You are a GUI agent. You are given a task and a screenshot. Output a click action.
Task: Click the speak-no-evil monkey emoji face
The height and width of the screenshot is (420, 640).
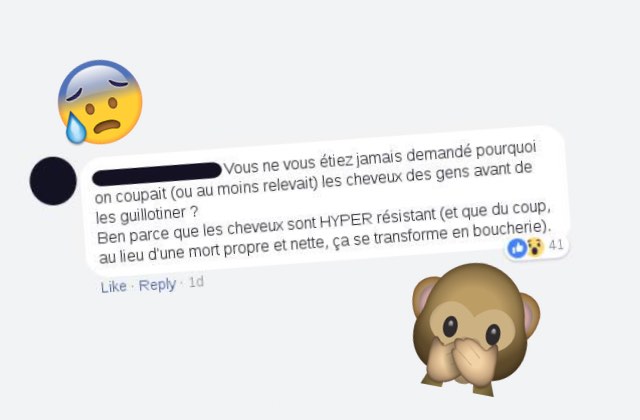476,329
